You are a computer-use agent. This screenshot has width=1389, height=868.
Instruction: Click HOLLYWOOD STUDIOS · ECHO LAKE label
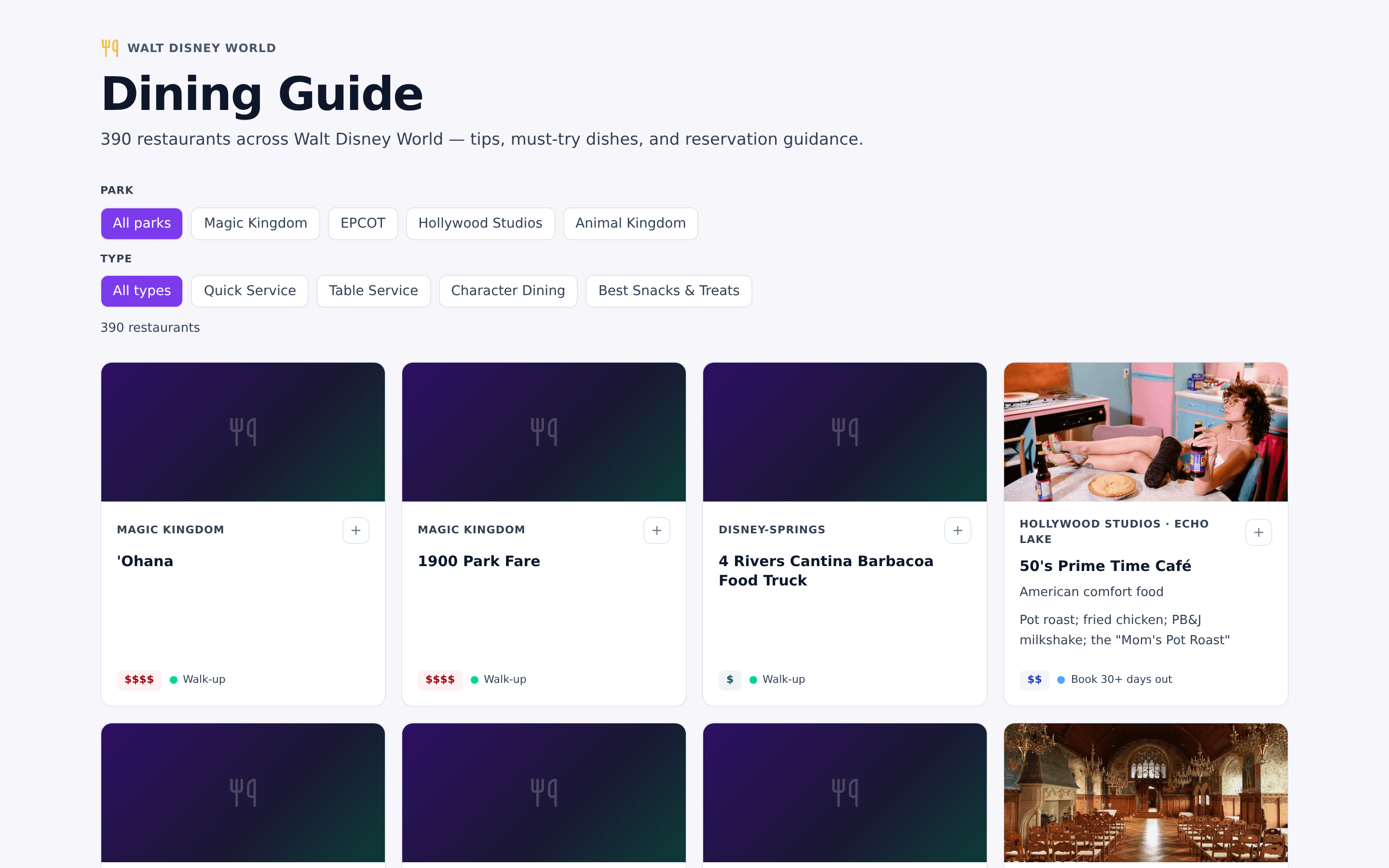coord(1114,531)
